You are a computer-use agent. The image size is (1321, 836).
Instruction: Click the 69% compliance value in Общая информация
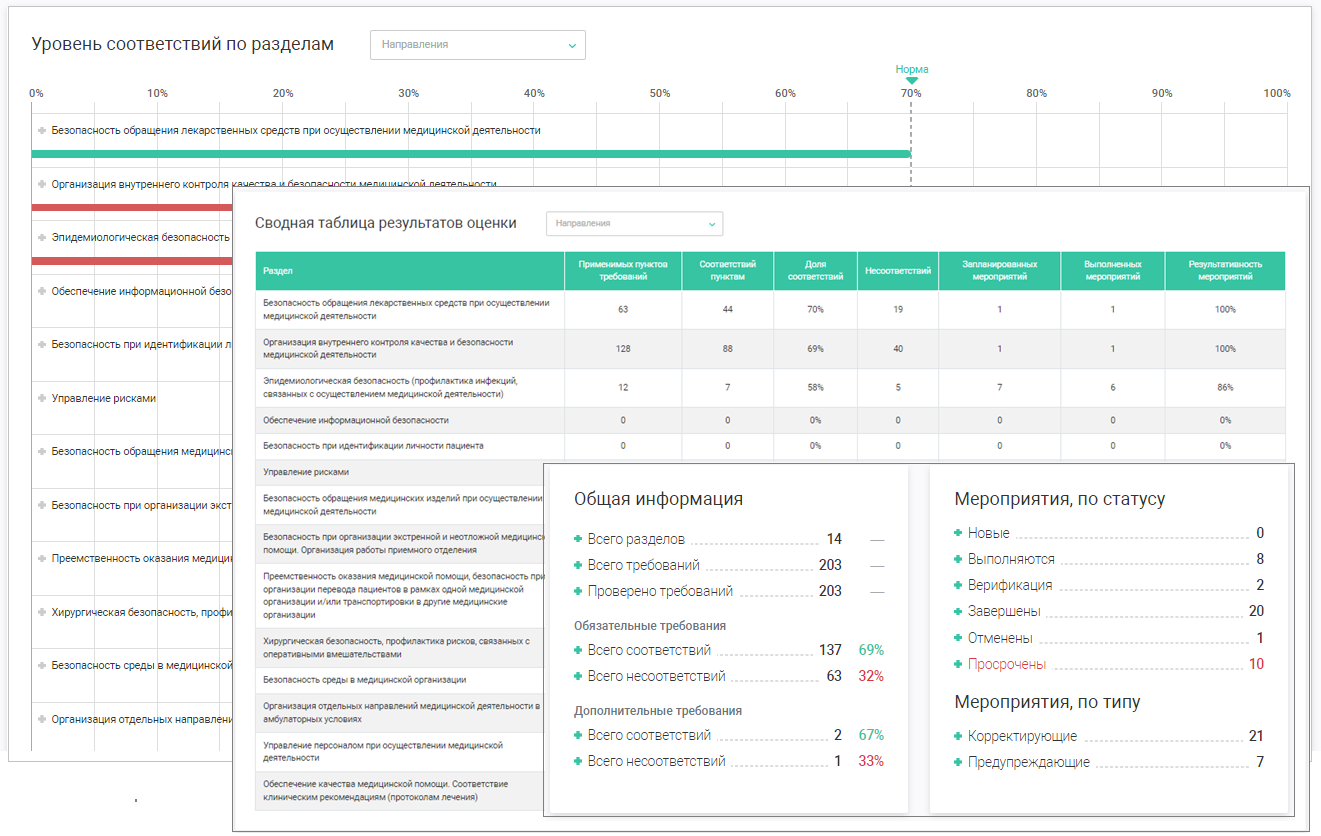(x=871, y=650)
